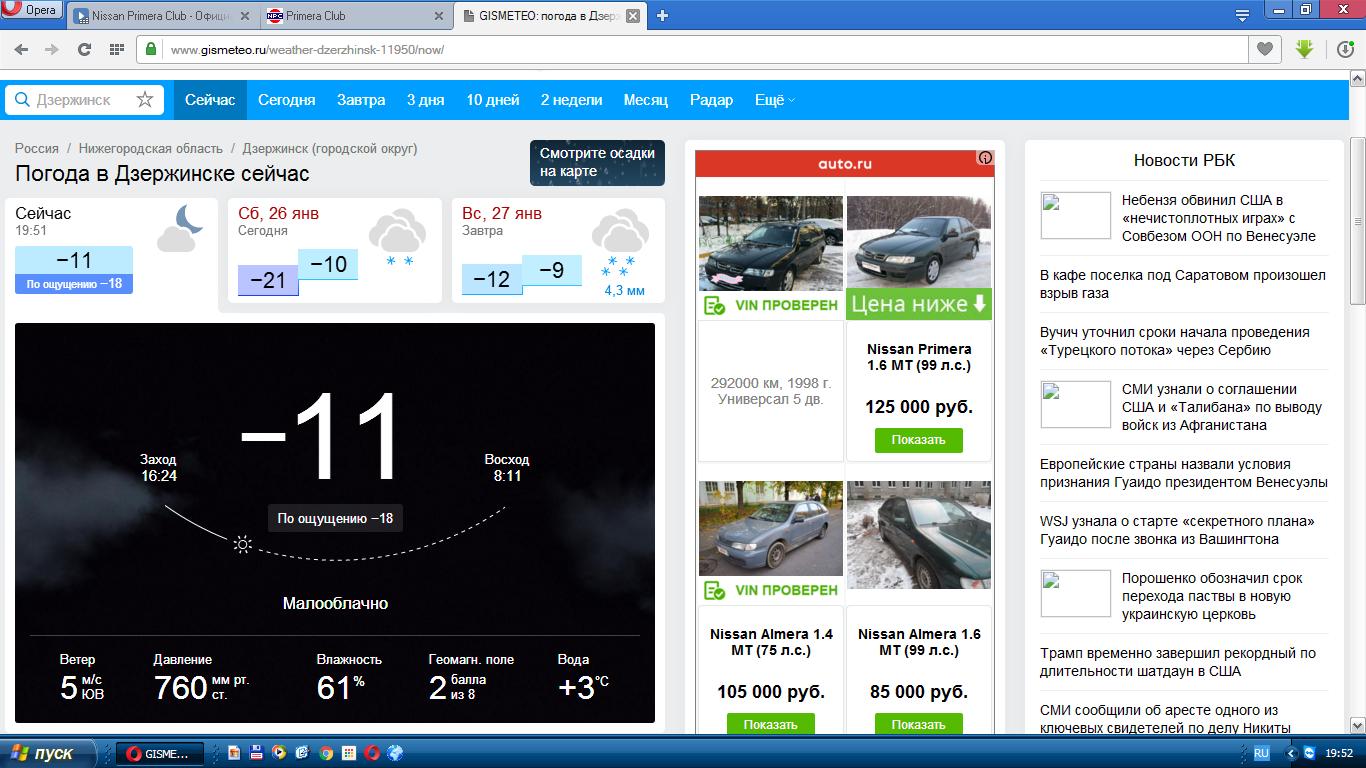Screen dimensions: 1366x768
Task: Open the green downloads arrow icon
Action: (1304, 49)
